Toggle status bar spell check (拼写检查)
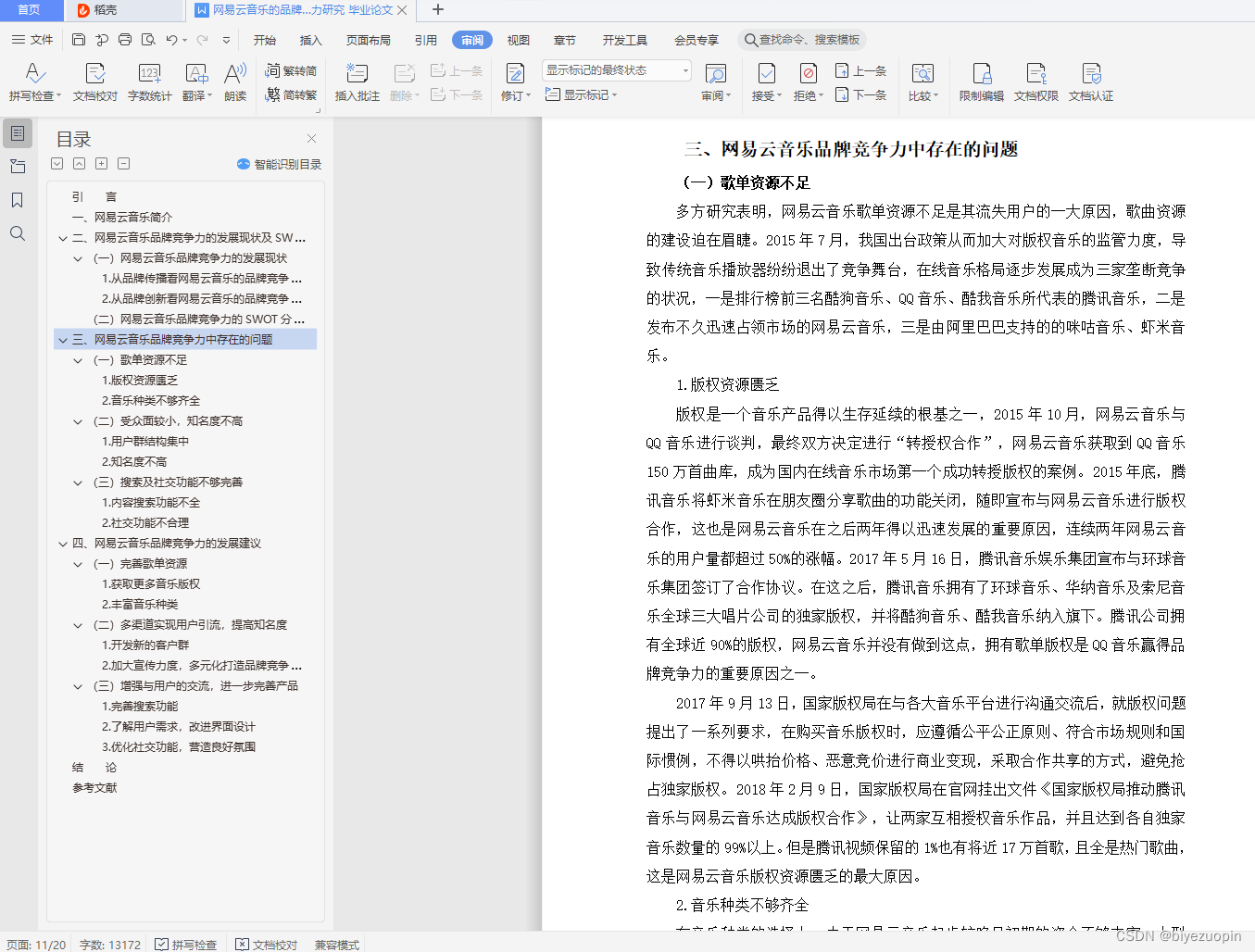The width and height of the screenshot is (1255, 952). (x=186, y=945)
